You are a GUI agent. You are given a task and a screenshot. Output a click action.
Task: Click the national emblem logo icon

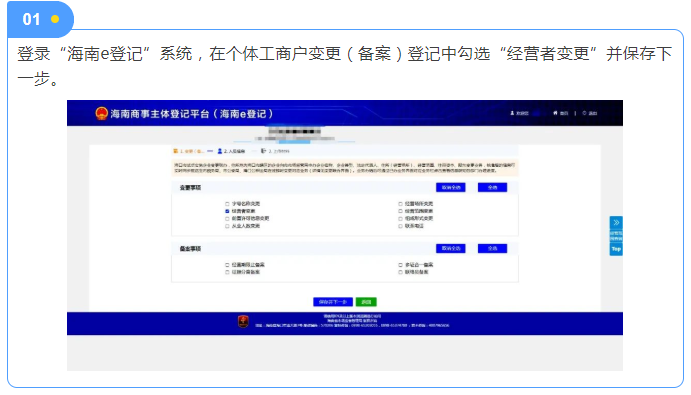pos(101,114)
